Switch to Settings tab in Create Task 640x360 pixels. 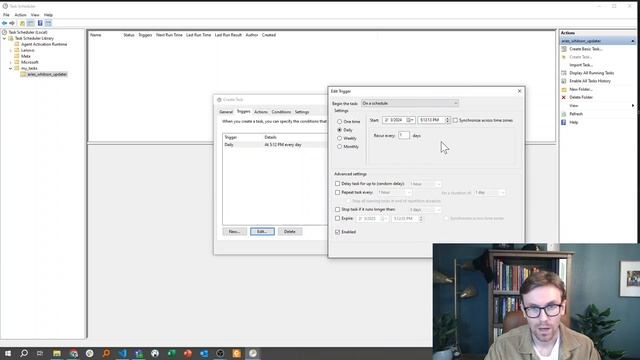tap(302, 112)
